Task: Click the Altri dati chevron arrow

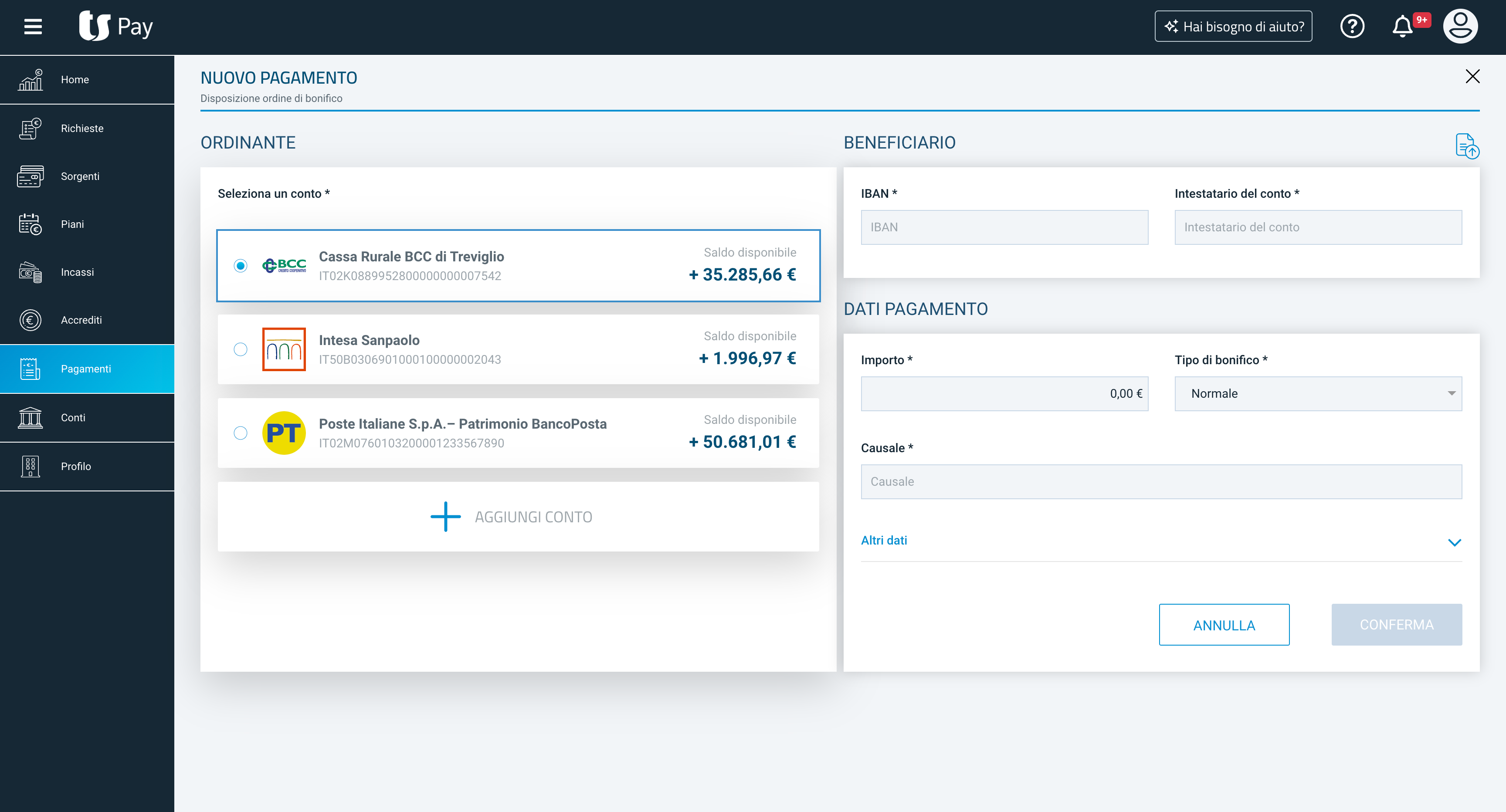Action: [1454, 542]
